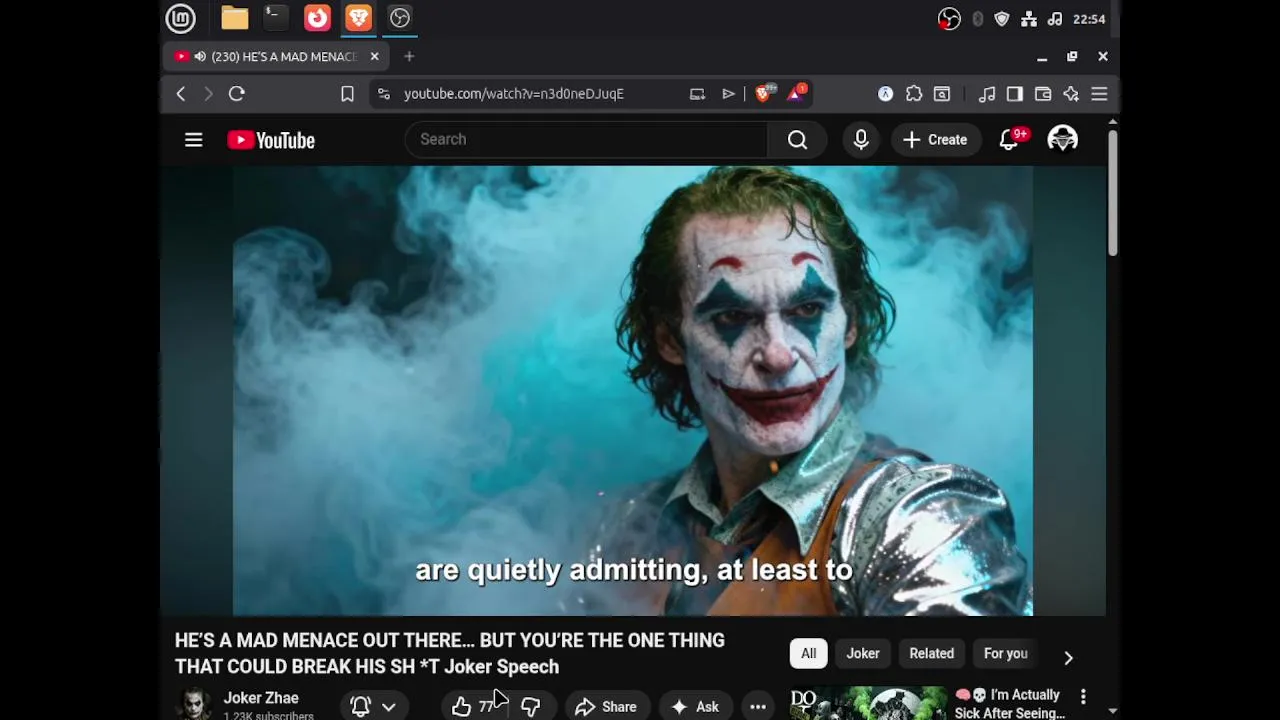Open the Brave main hamburger menu
This screenshot has width=1280, height=720.
coord(1099,94)
